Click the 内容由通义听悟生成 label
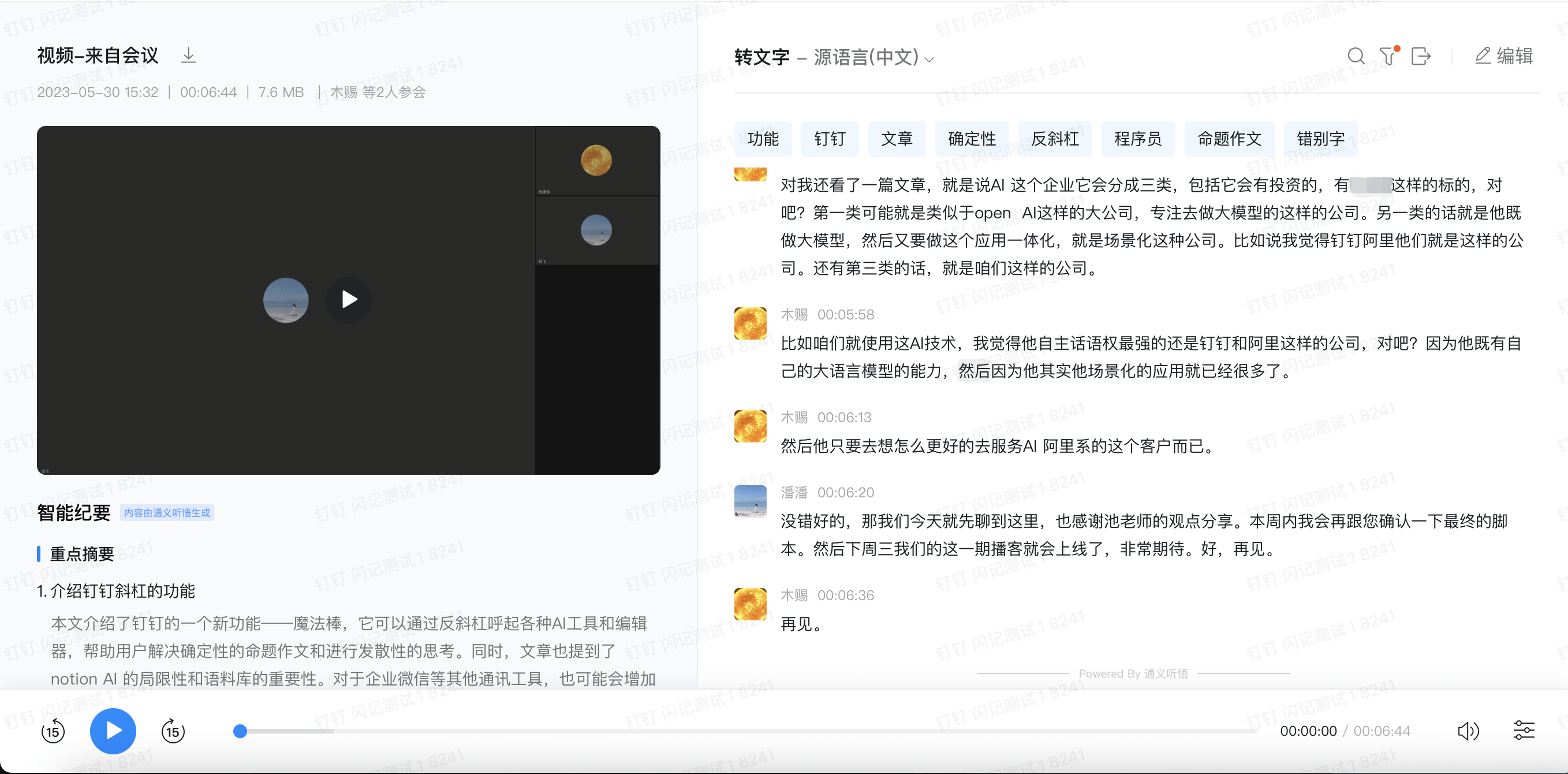 click(167, 513)
